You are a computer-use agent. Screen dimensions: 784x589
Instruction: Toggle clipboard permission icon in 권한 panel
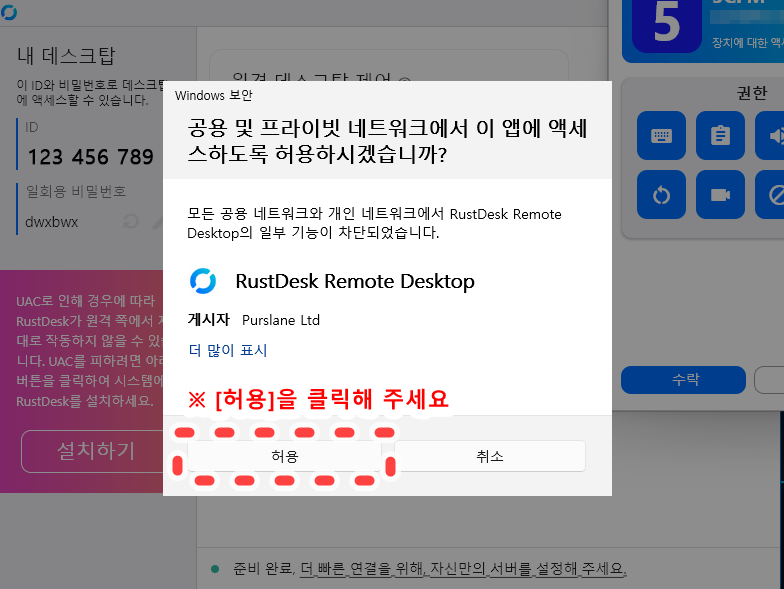tap(720, 136)
